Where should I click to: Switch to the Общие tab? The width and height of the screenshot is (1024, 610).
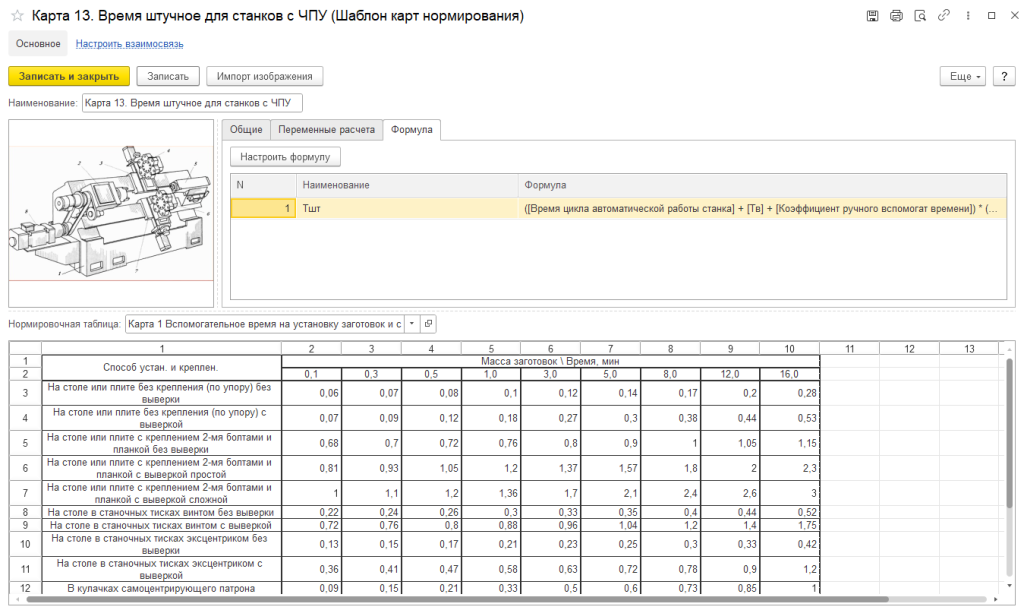click(246, 130)
